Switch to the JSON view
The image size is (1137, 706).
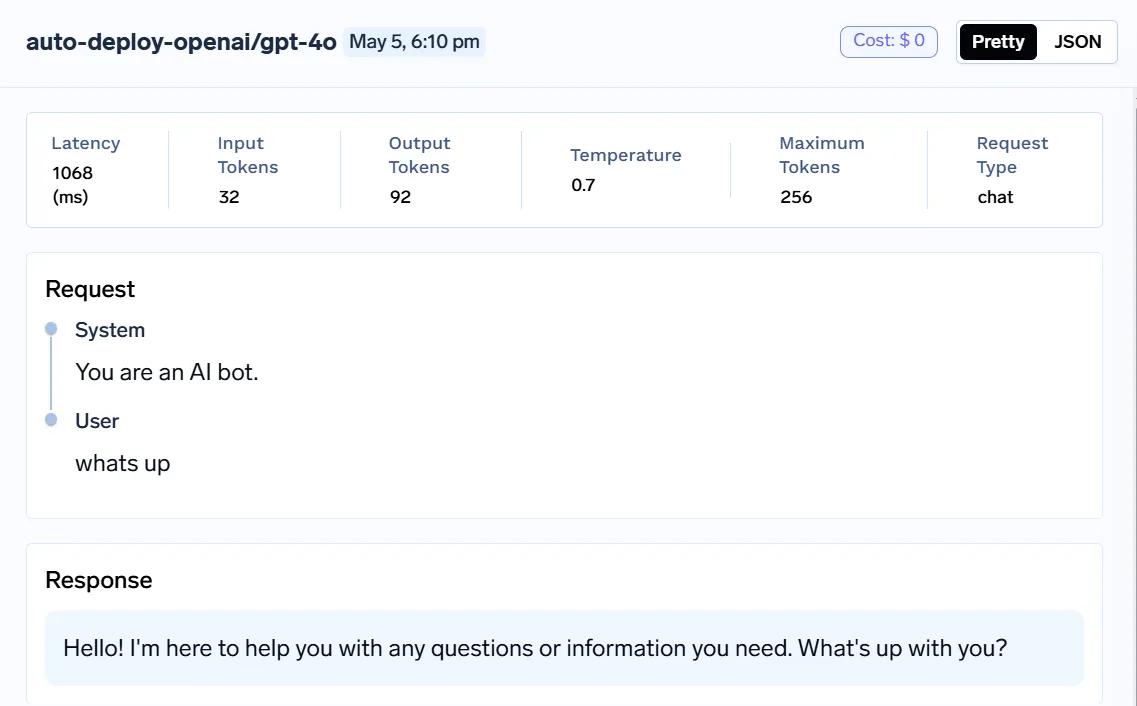(1078, 42)
